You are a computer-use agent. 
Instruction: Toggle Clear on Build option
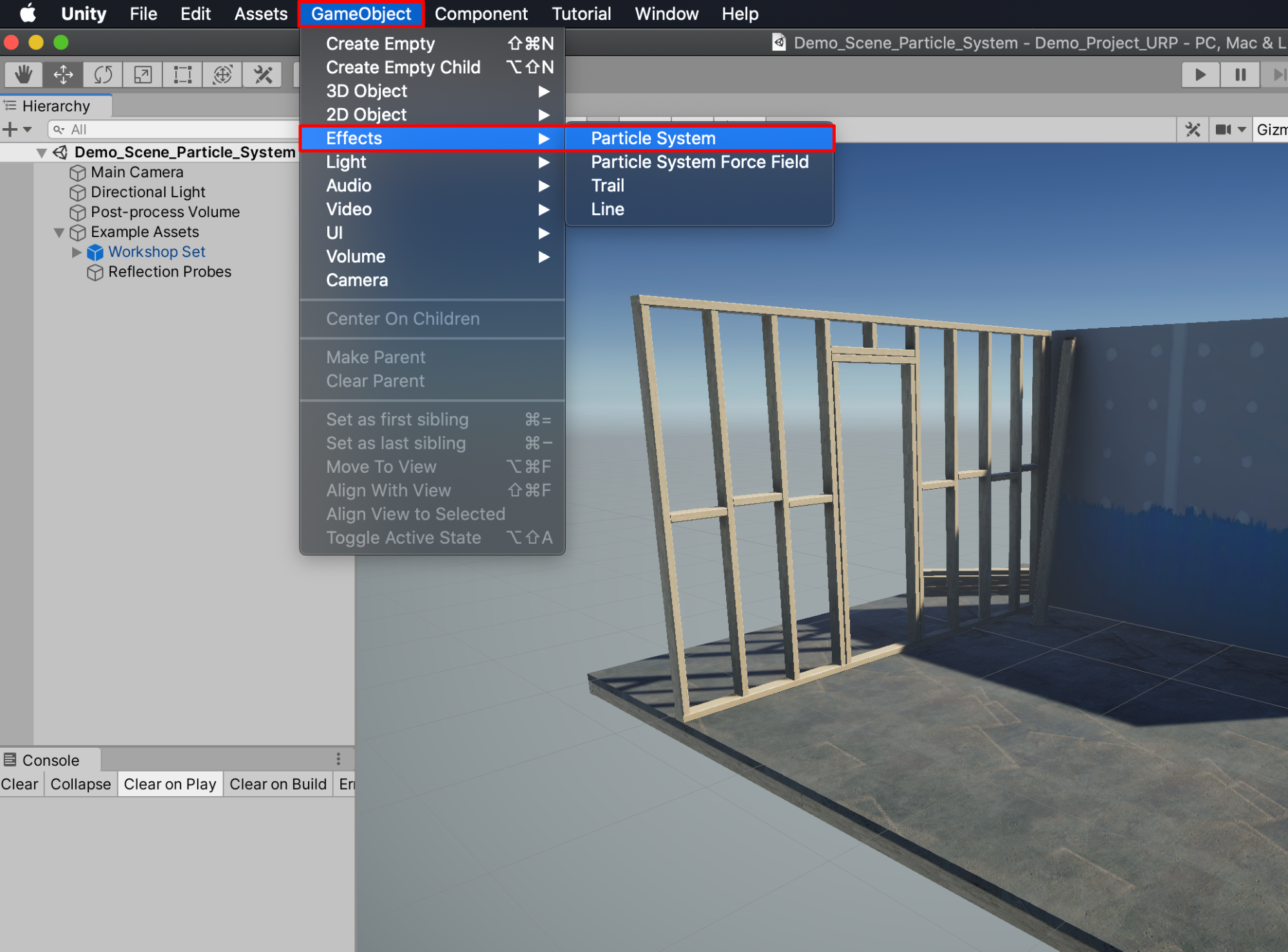click(x=278, y=784)
